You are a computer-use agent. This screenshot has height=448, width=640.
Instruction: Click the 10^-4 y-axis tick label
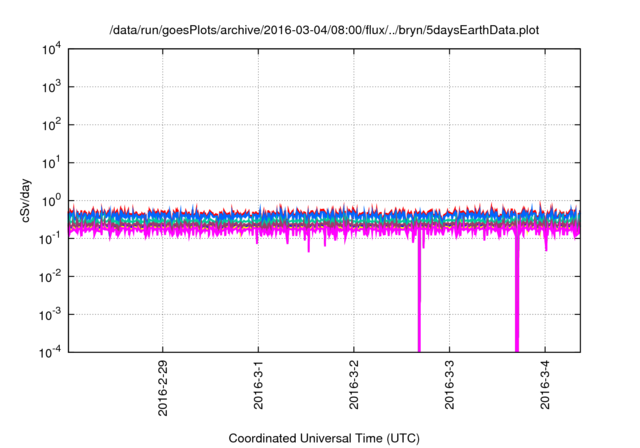click(51, 352)
